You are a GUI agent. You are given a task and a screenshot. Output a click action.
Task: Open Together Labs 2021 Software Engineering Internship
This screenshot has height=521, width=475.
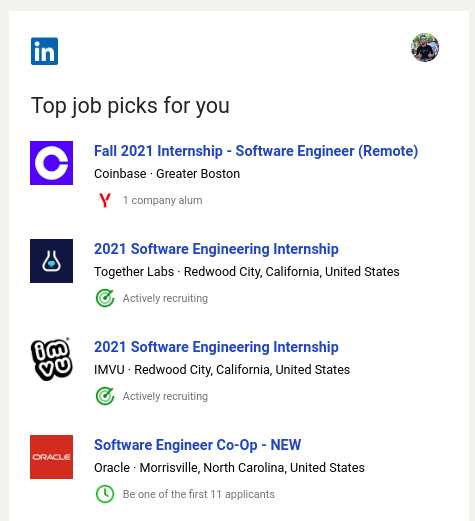pos(216,249)
